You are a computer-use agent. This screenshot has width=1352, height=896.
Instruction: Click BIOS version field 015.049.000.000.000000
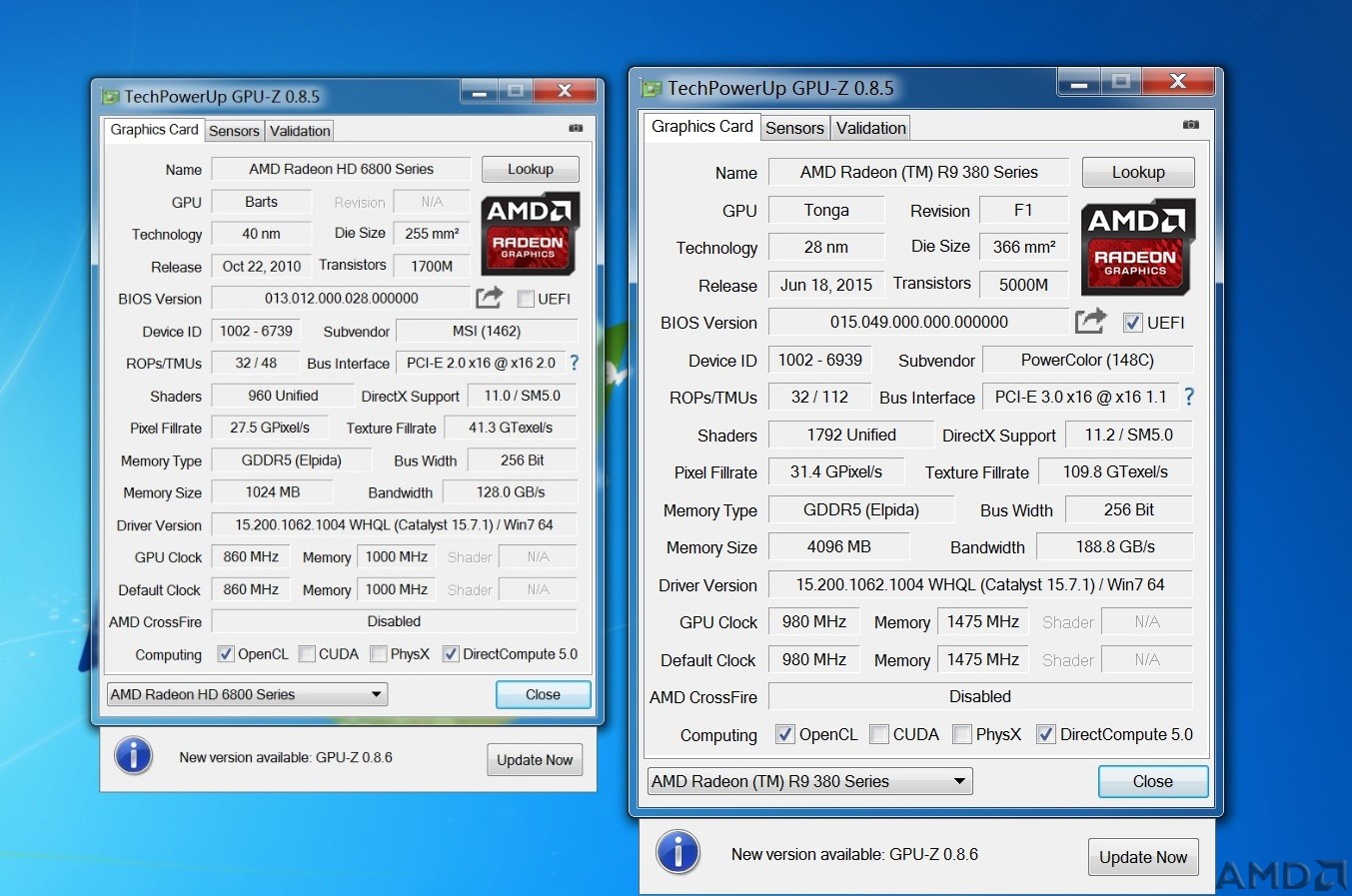918,322
